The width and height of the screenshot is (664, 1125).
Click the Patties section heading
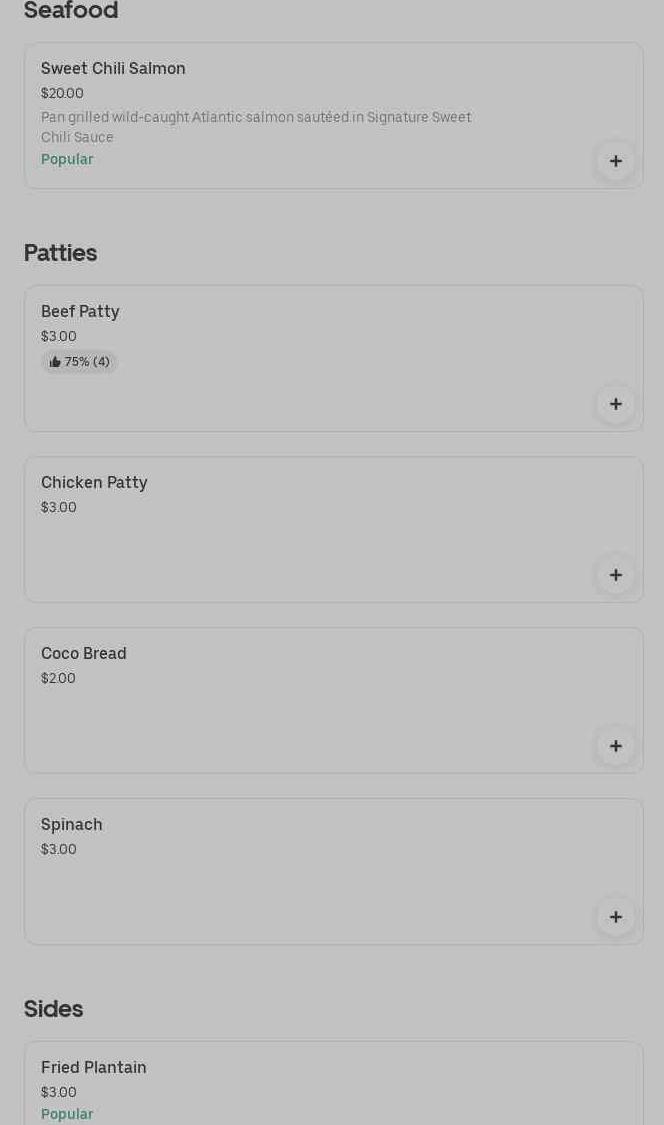pyautogui.click(x=60, y=253)
